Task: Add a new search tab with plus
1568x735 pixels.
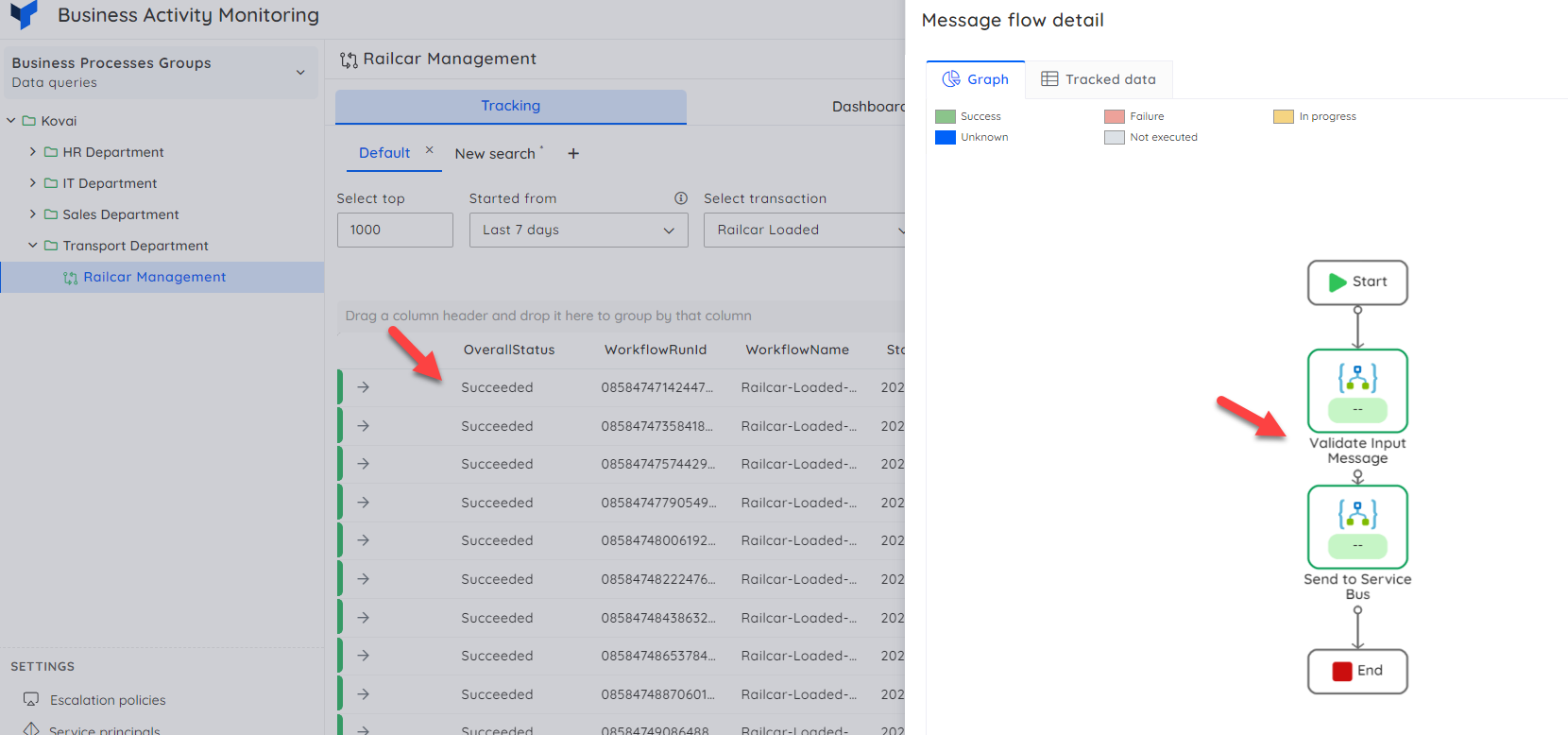Action: [573, 153]
